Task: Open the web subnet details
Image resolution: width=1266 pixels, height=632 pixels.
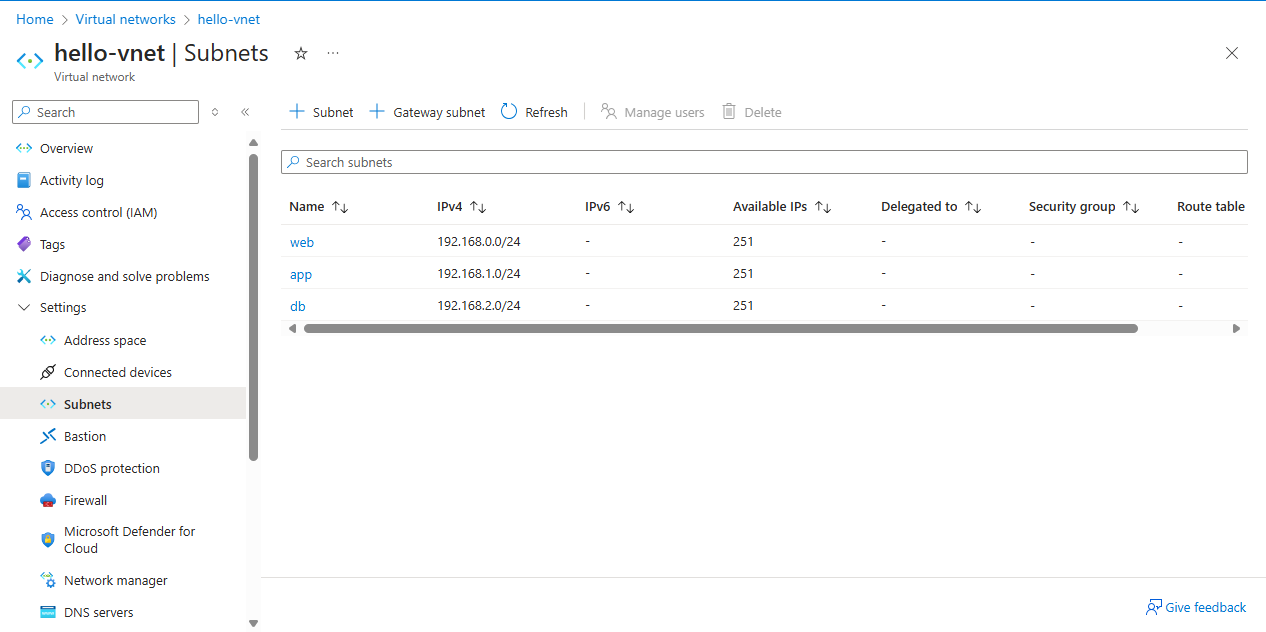Action: coord(302,242)
